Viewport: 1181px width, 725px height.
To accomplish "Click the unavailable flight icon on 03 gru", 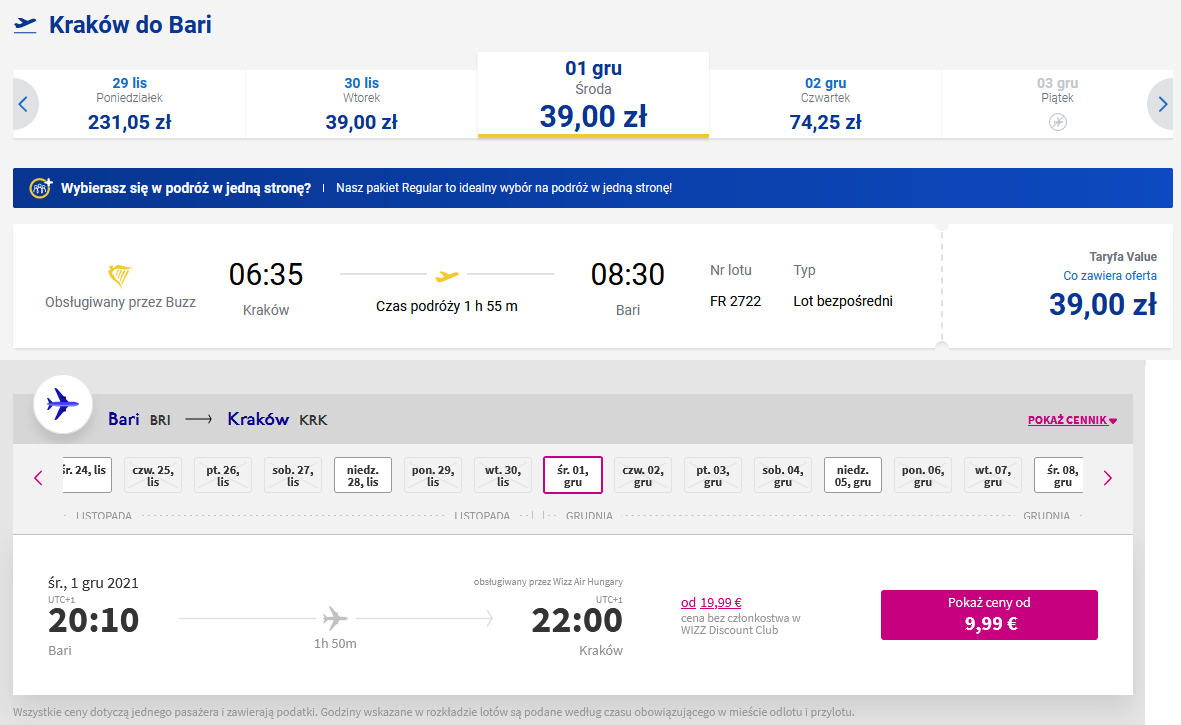I will click(1057, 122).
